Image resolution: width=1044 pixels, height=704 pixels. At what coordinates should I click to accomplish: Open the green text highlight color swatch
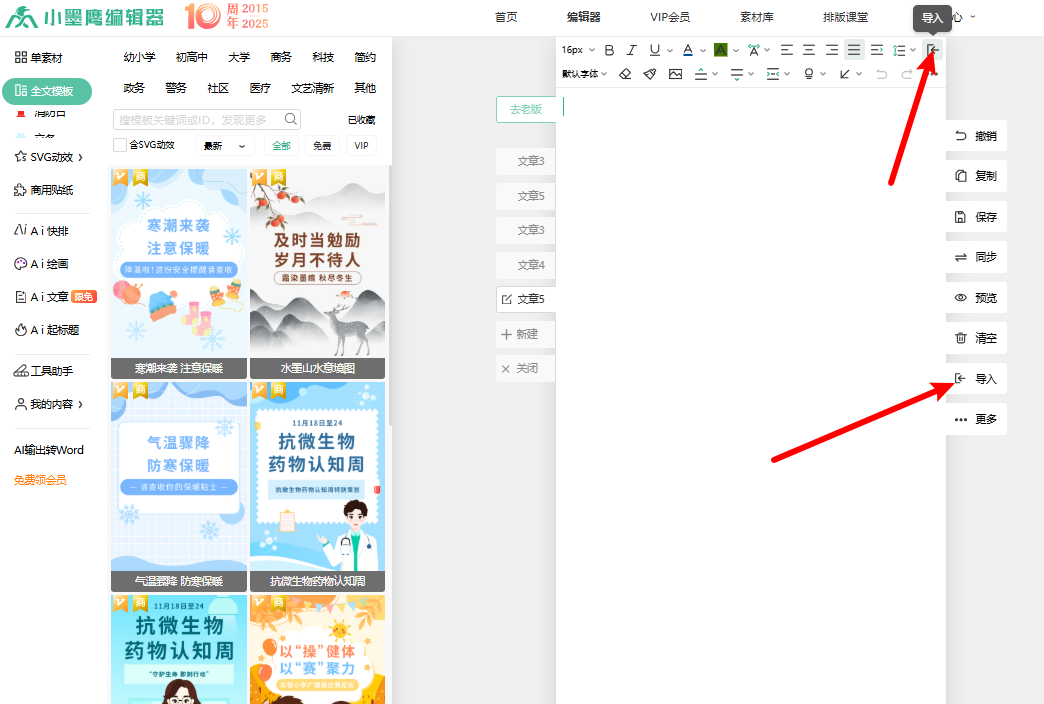click(x=720, y=50)
